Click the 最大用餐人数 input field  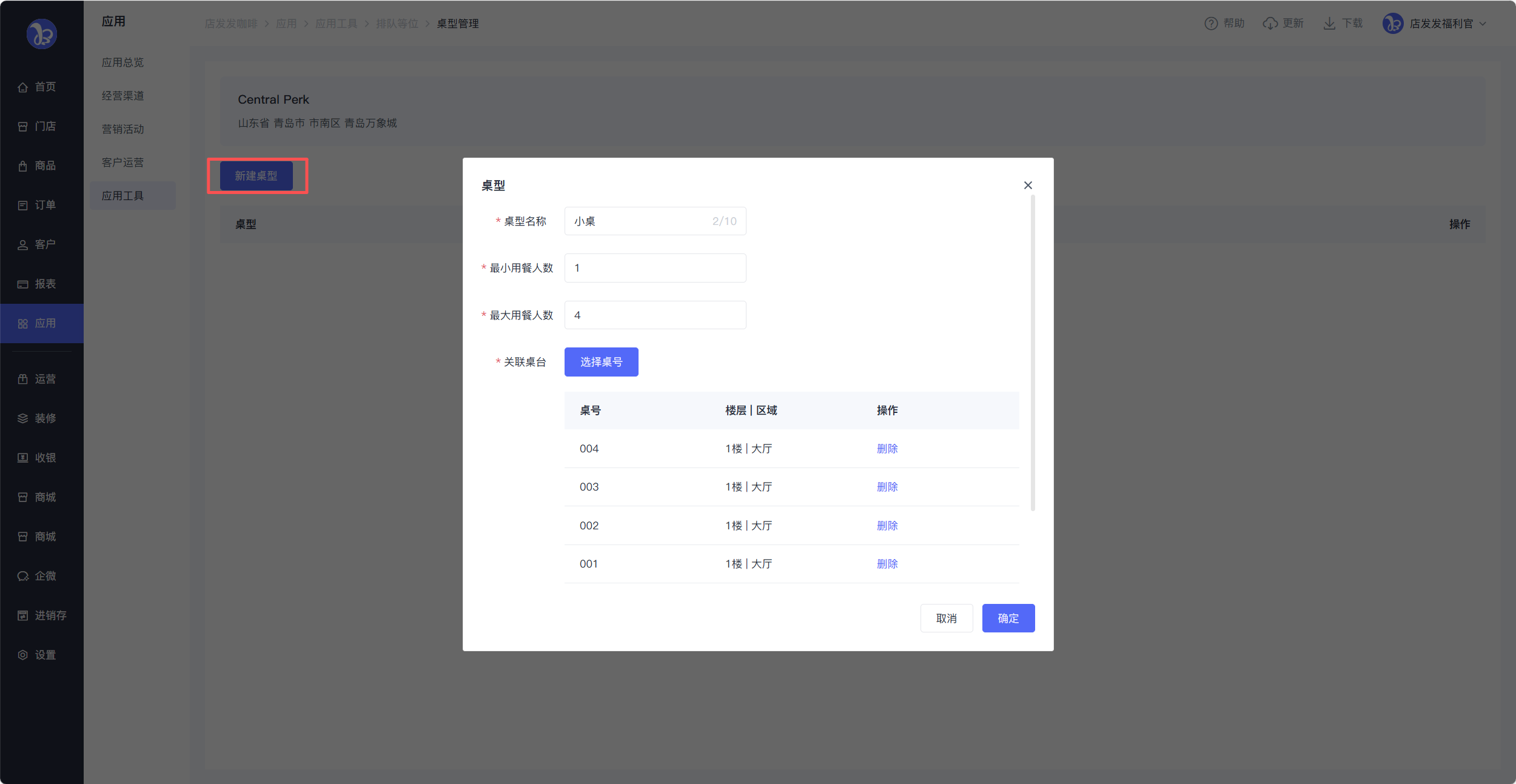coord(655,315)
